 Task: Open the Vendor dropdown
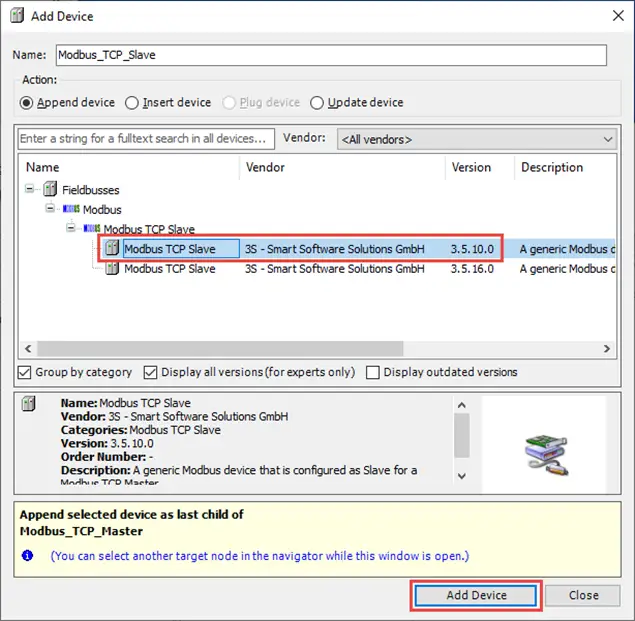[x=477, y=139]
